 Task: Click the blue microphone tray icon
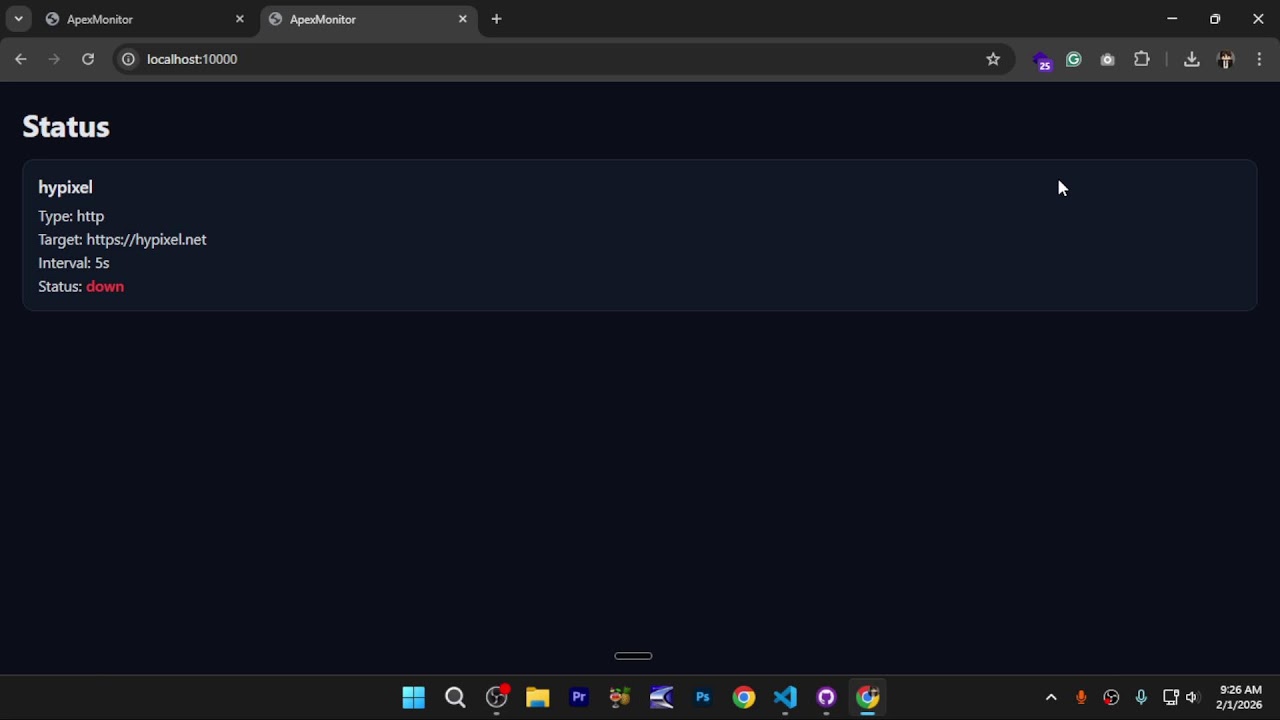pyautogui.click(x=1141, y=698)
